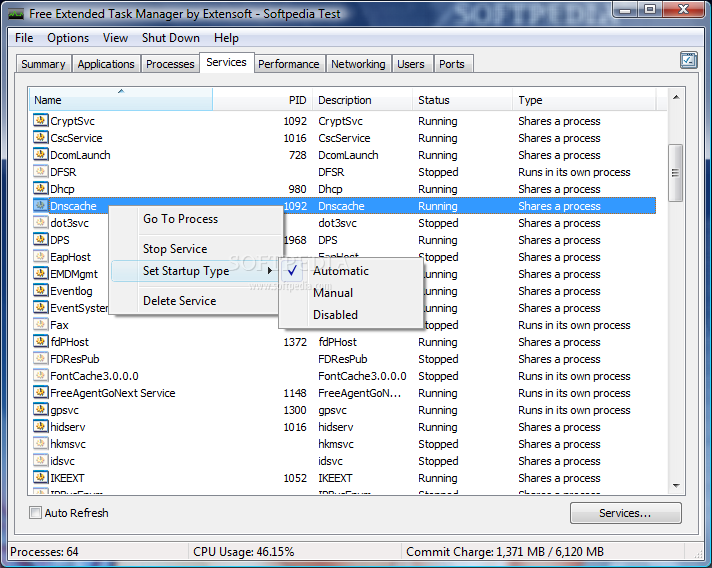Select Disabled startup type

click(x=350, y=315)
